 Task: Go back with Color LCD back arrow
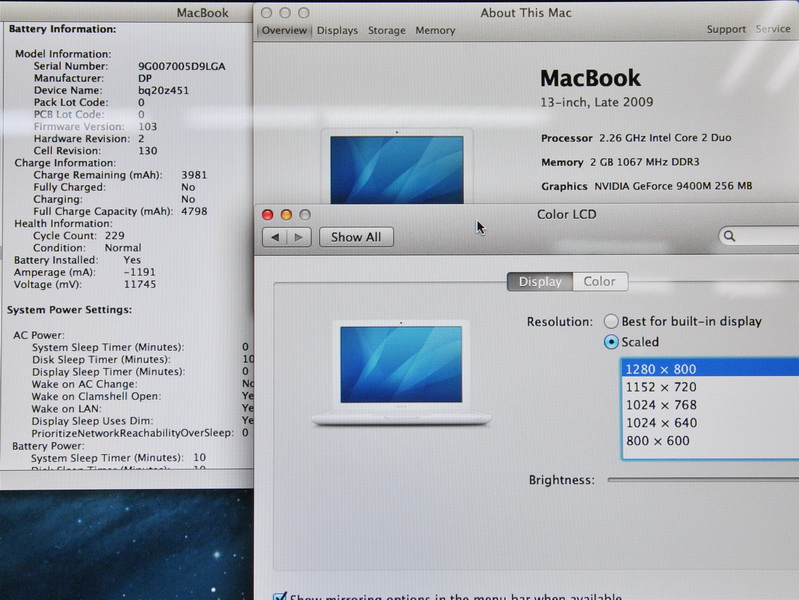point(275,237)
